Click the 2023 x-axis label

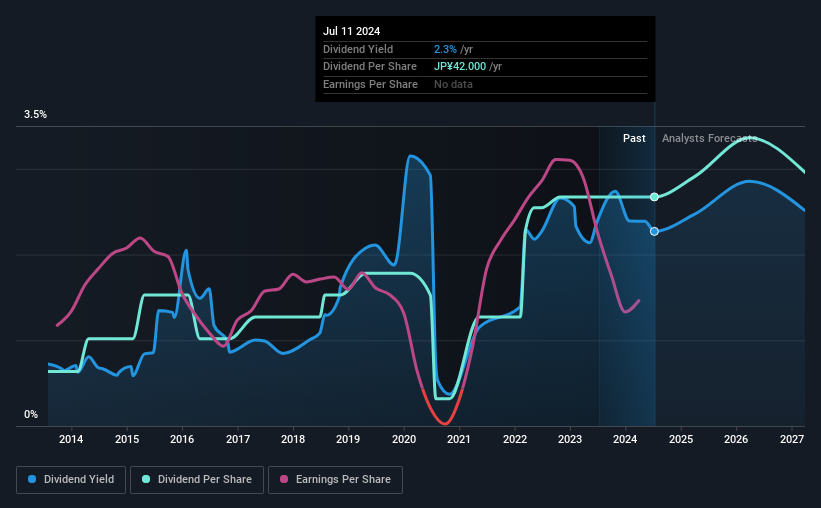tap(570, 439)
